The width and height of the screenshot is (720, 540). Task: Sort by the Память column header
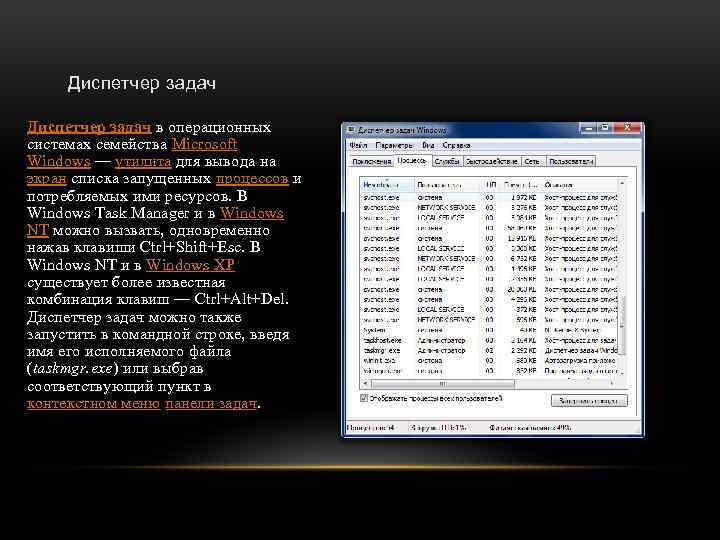(x=520, y=185)
